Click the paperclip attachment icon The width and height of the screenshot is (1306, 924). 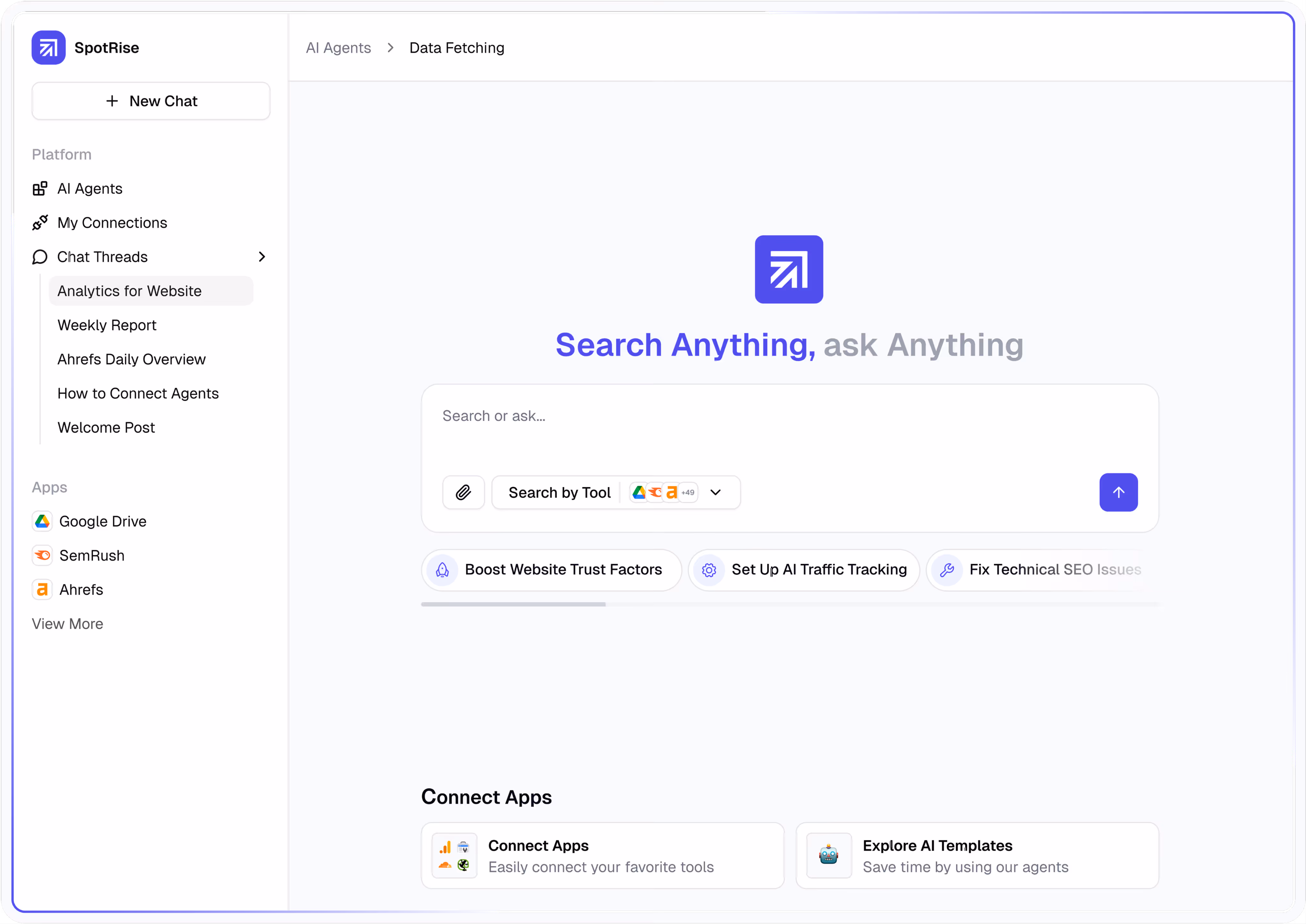pos(463,492)
